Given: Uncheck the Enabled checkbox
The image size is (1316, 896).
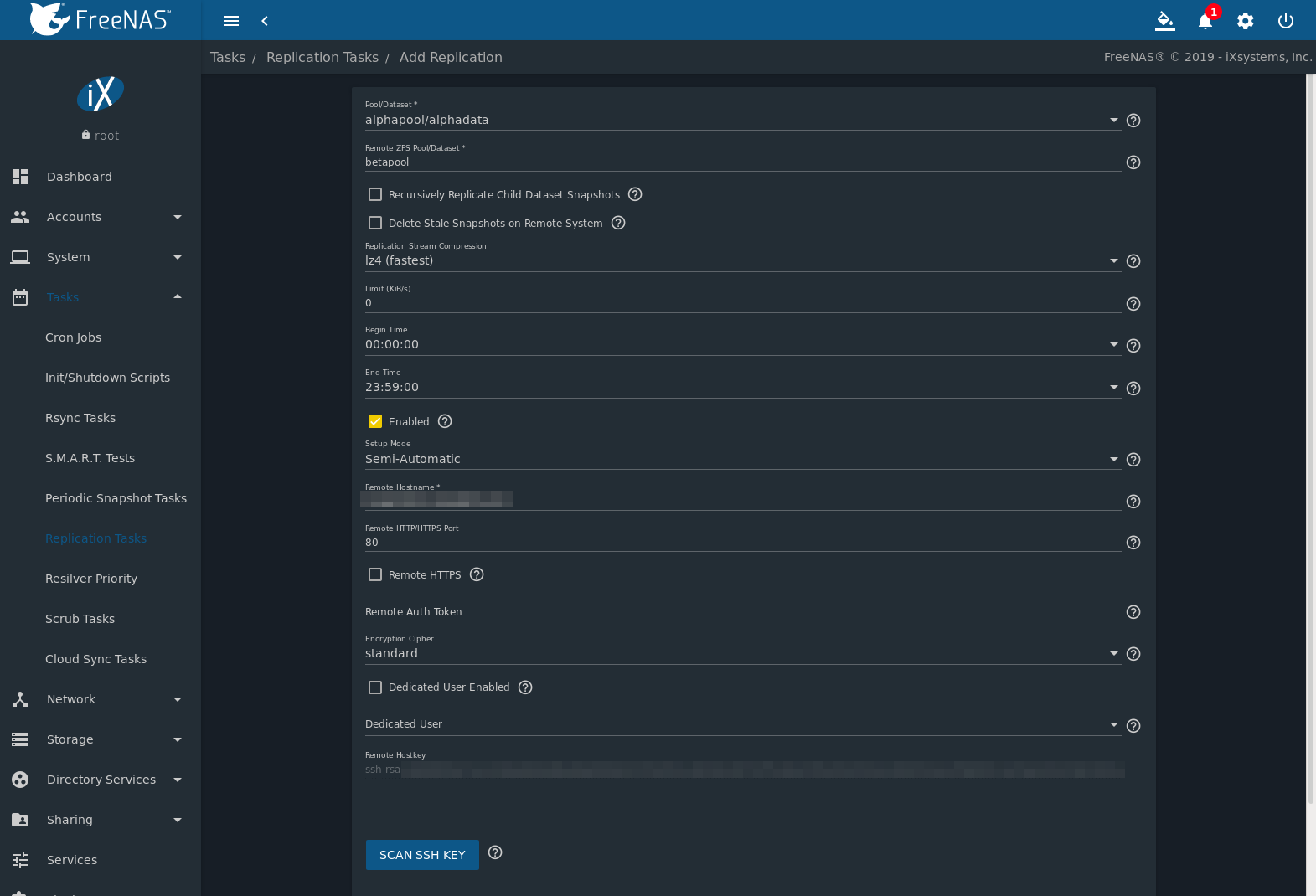Looking at the screenshot, I should 375,421.
